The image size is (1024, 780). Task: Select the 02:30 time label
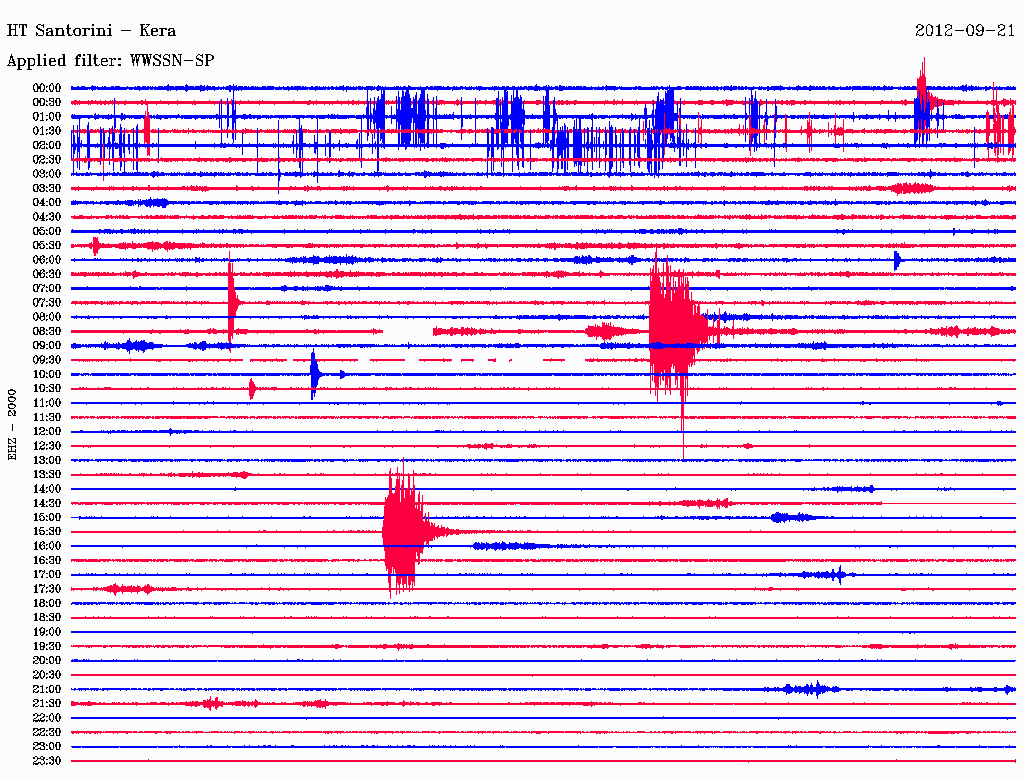(x=47, y=159)
